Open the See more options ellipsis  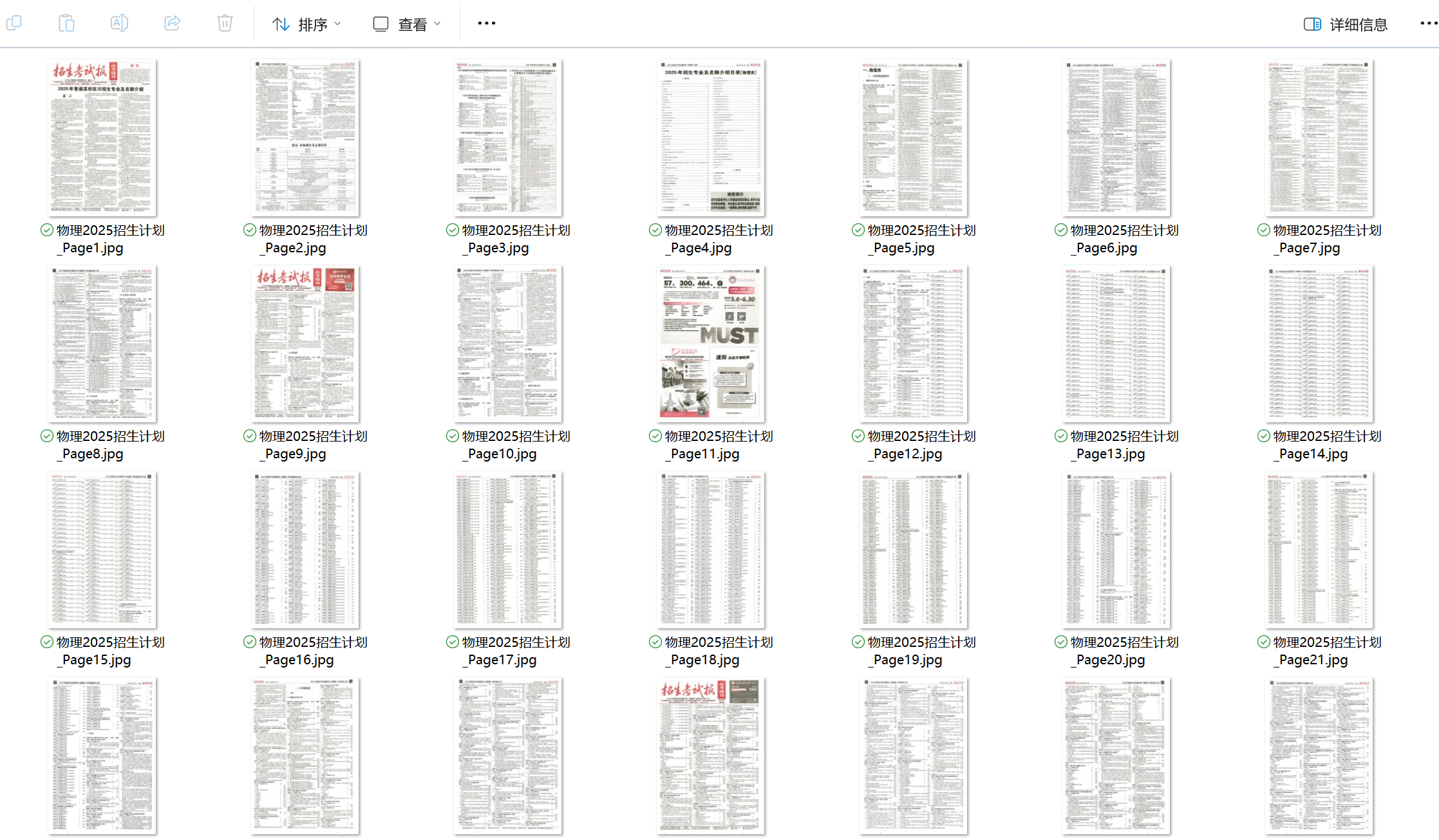486,24
